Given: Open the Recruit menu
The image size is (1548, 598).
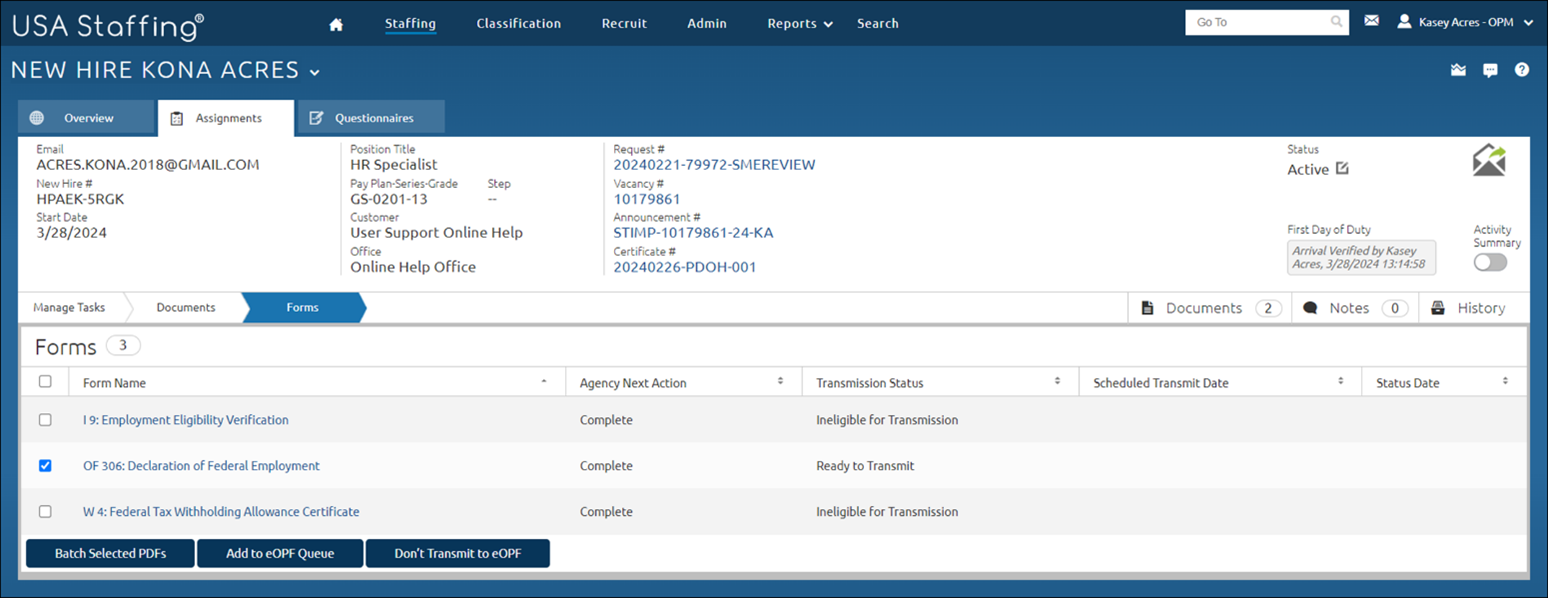Looking at the screenshot, I should (x=624, y=24).
